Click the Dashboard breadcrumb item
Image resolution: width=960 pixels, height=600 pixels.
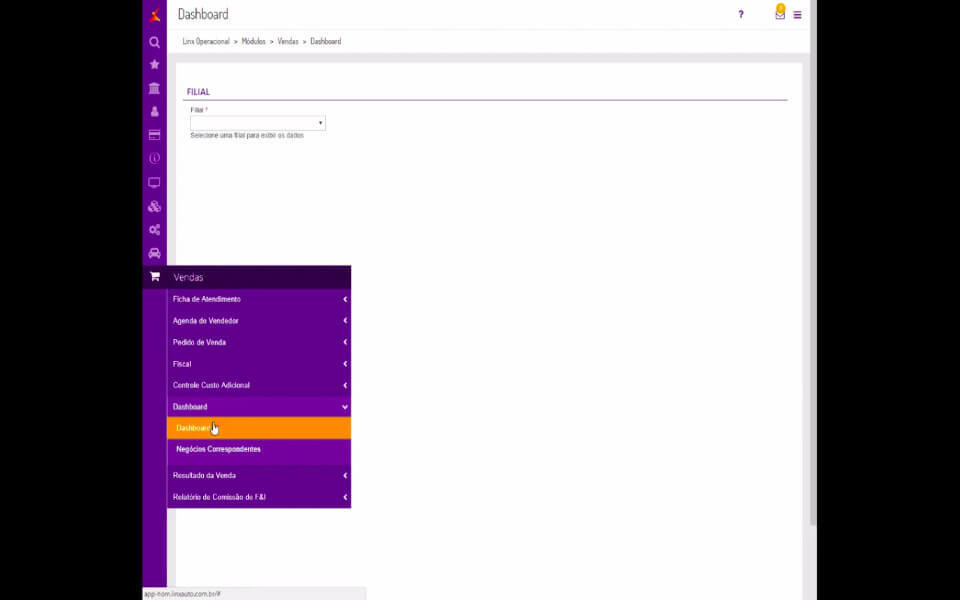(x=326, y=42)
